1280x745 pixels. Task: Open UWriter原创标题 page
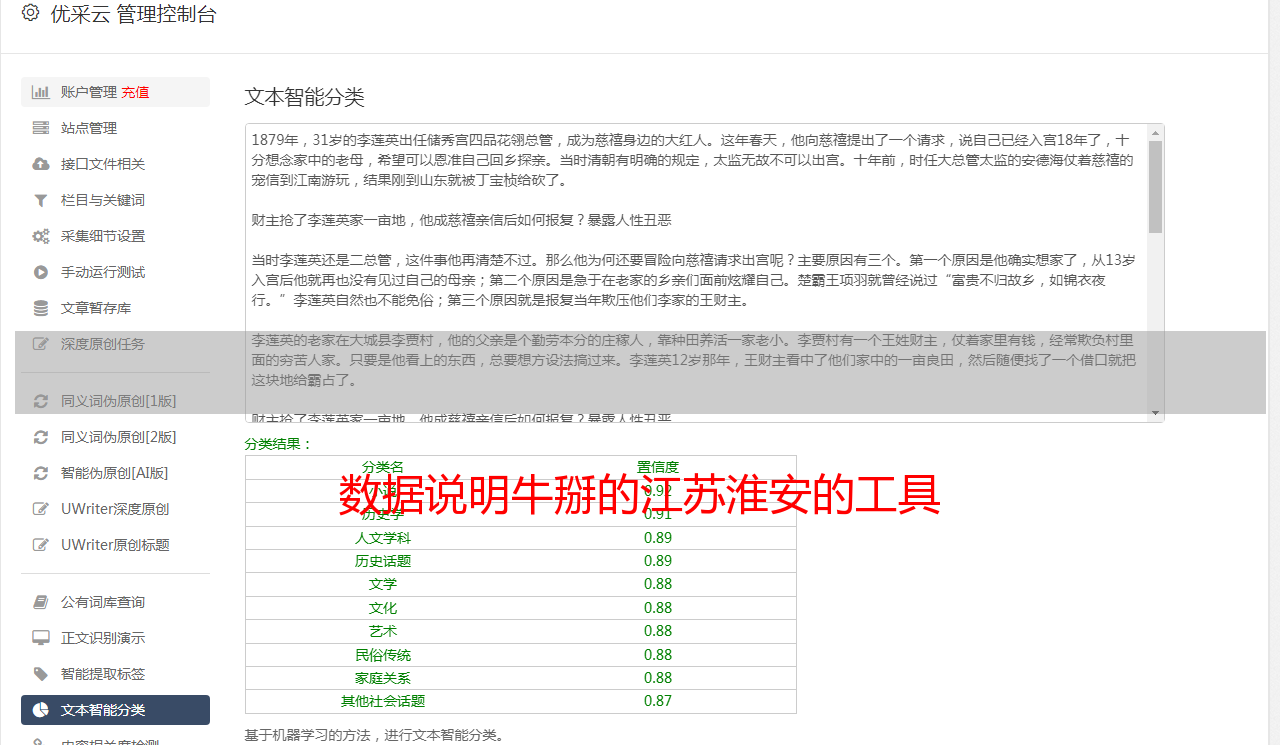pyautogui.click(x=115, y=545)
